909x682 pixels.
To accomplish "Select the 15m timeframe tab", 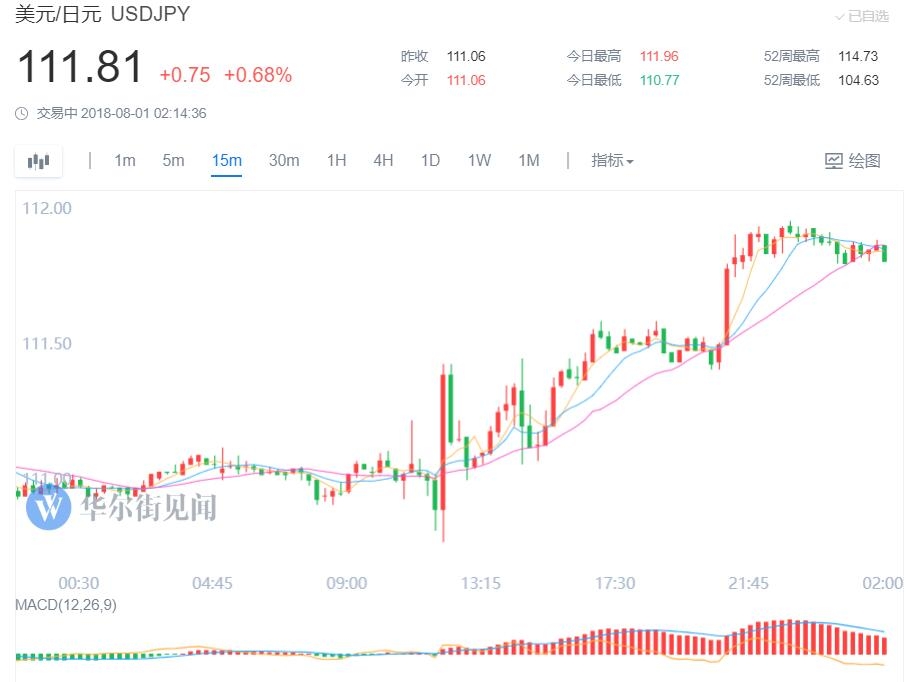I will [227, 160].
